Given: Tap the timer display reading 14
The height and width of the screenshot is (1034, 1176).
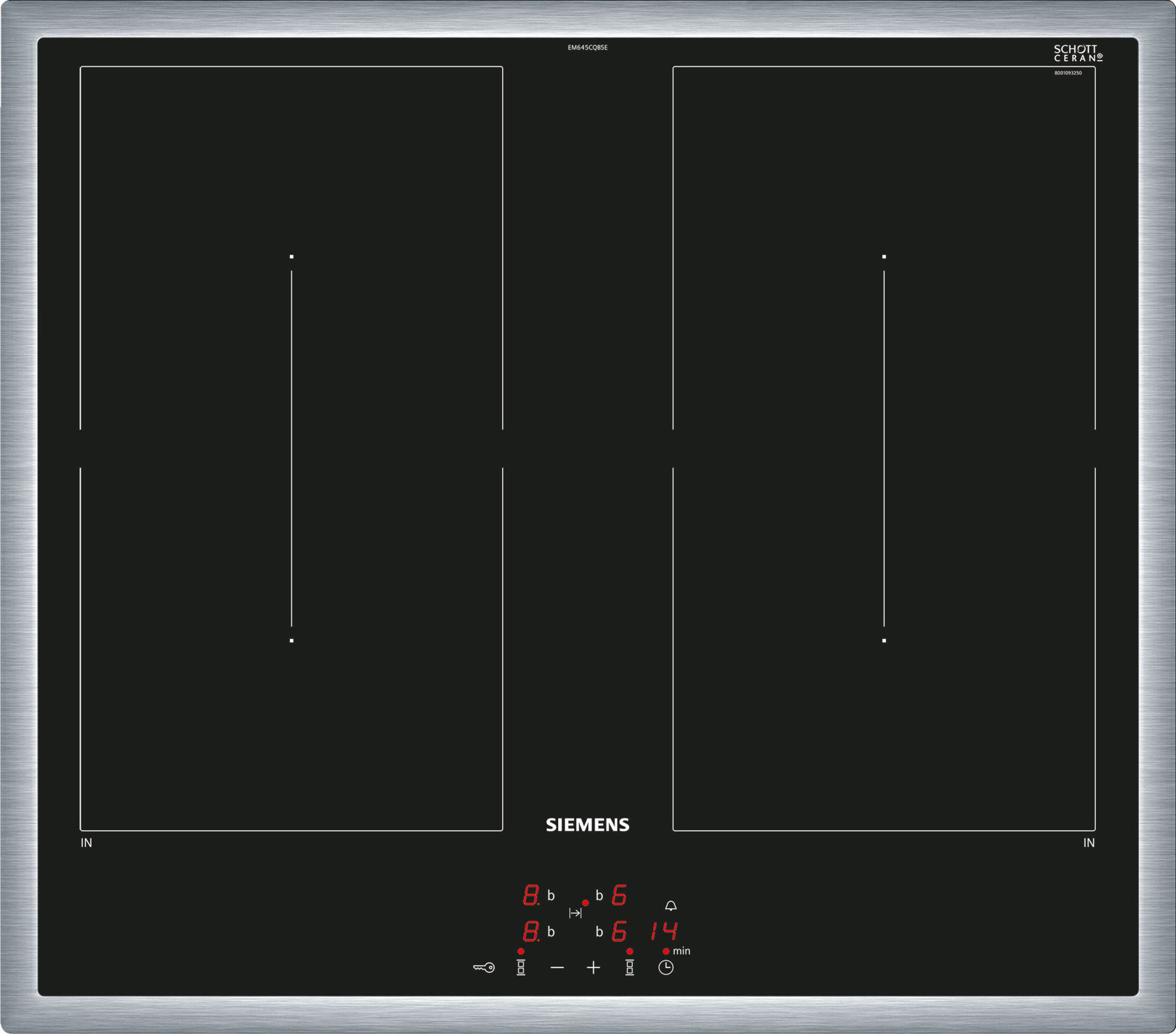Looking at the screenshot, I should tap(664, 931).
